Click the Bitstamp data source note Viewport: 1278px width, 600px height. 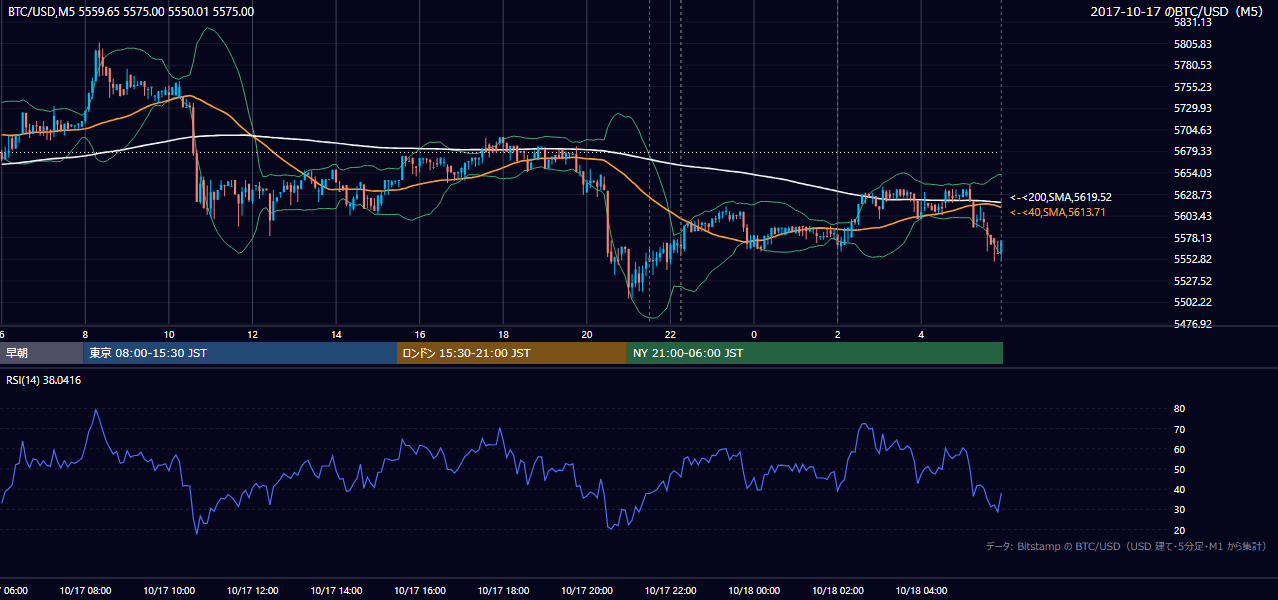(1127, 547)
